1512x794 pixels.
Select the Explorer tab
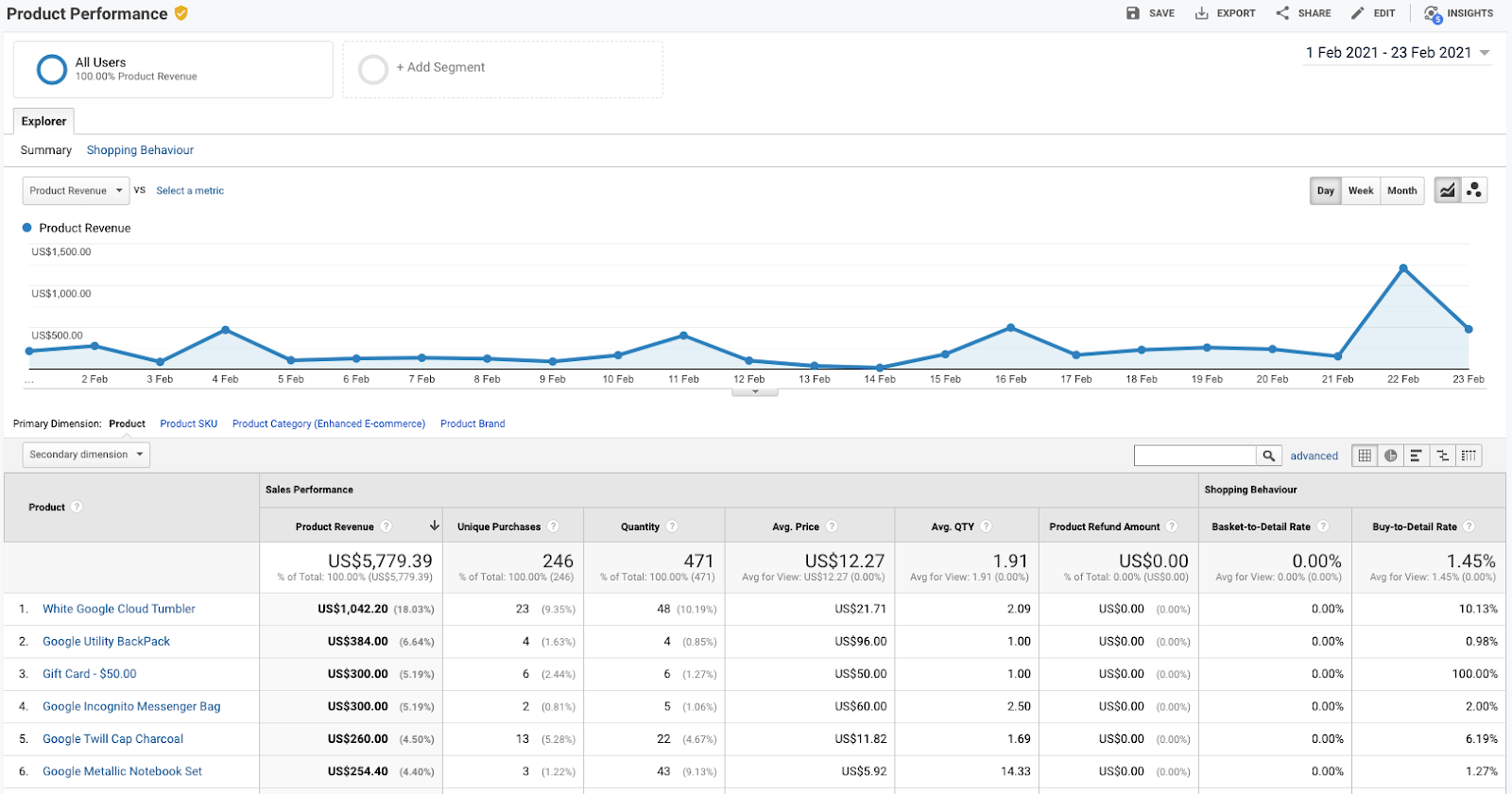43,121
